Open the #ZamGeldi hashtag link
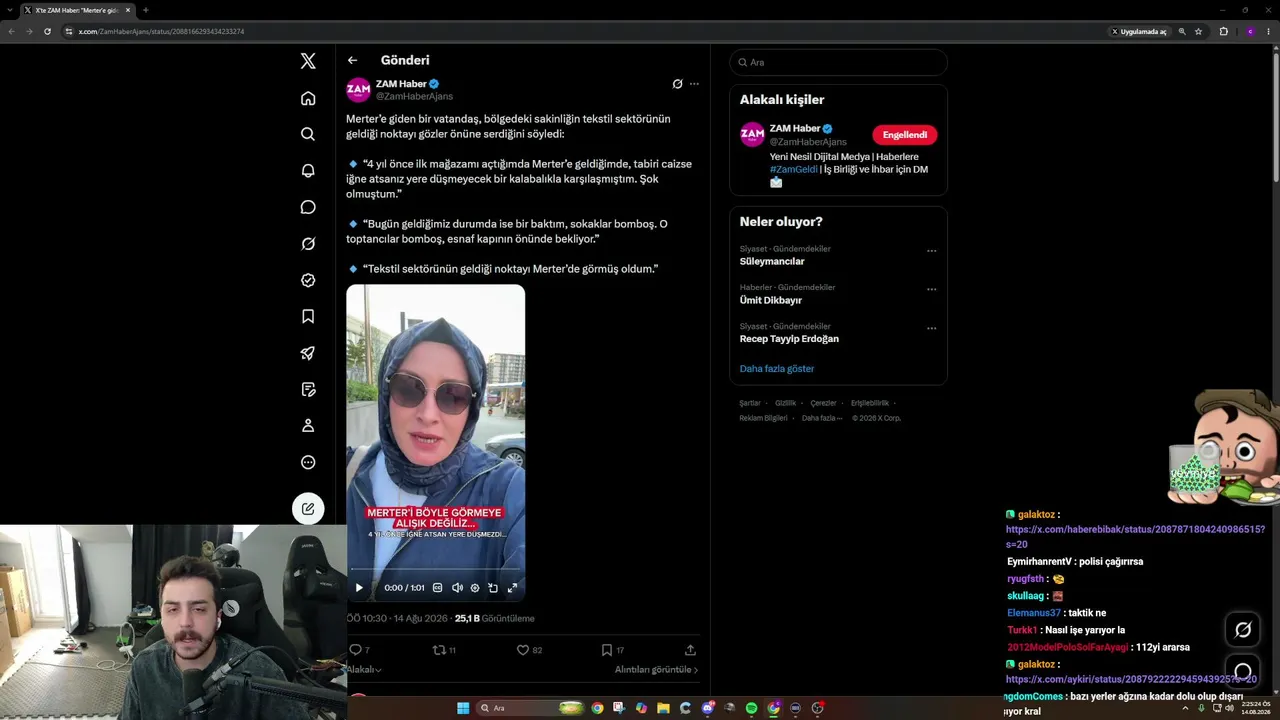 point(794,170)
